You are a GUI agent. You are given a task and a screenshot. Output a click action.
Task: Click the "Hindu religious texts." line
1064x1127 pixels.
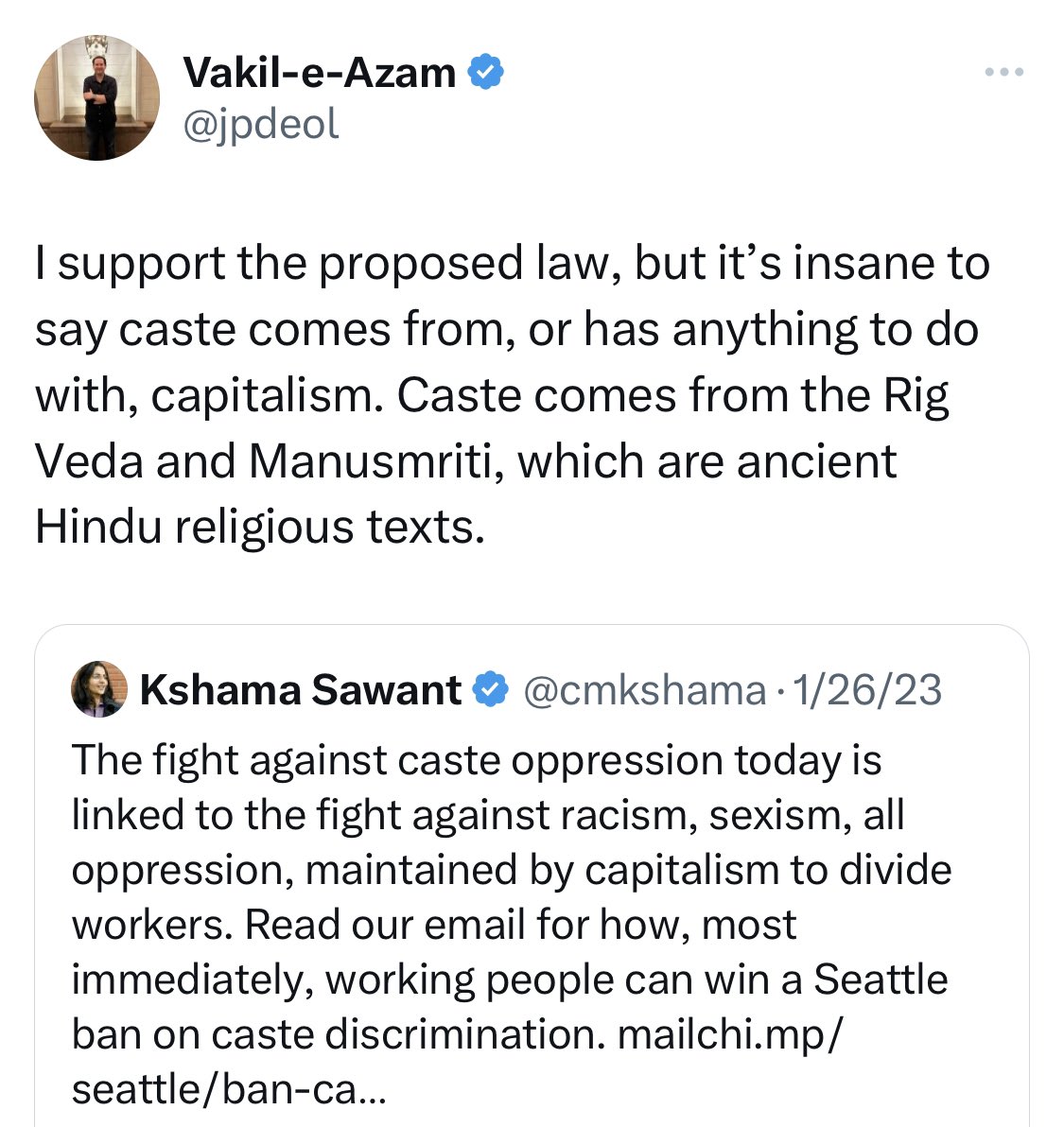(259, 528)
